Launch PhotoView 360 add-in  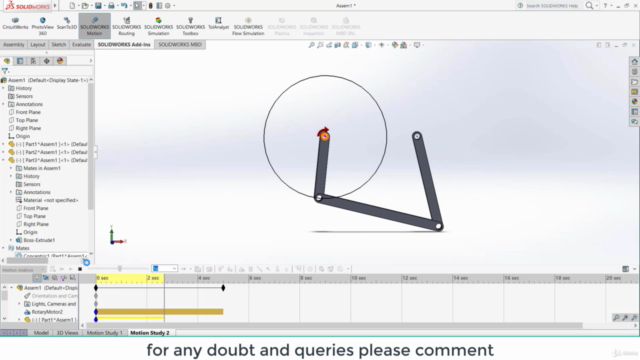tap(42, 26)
